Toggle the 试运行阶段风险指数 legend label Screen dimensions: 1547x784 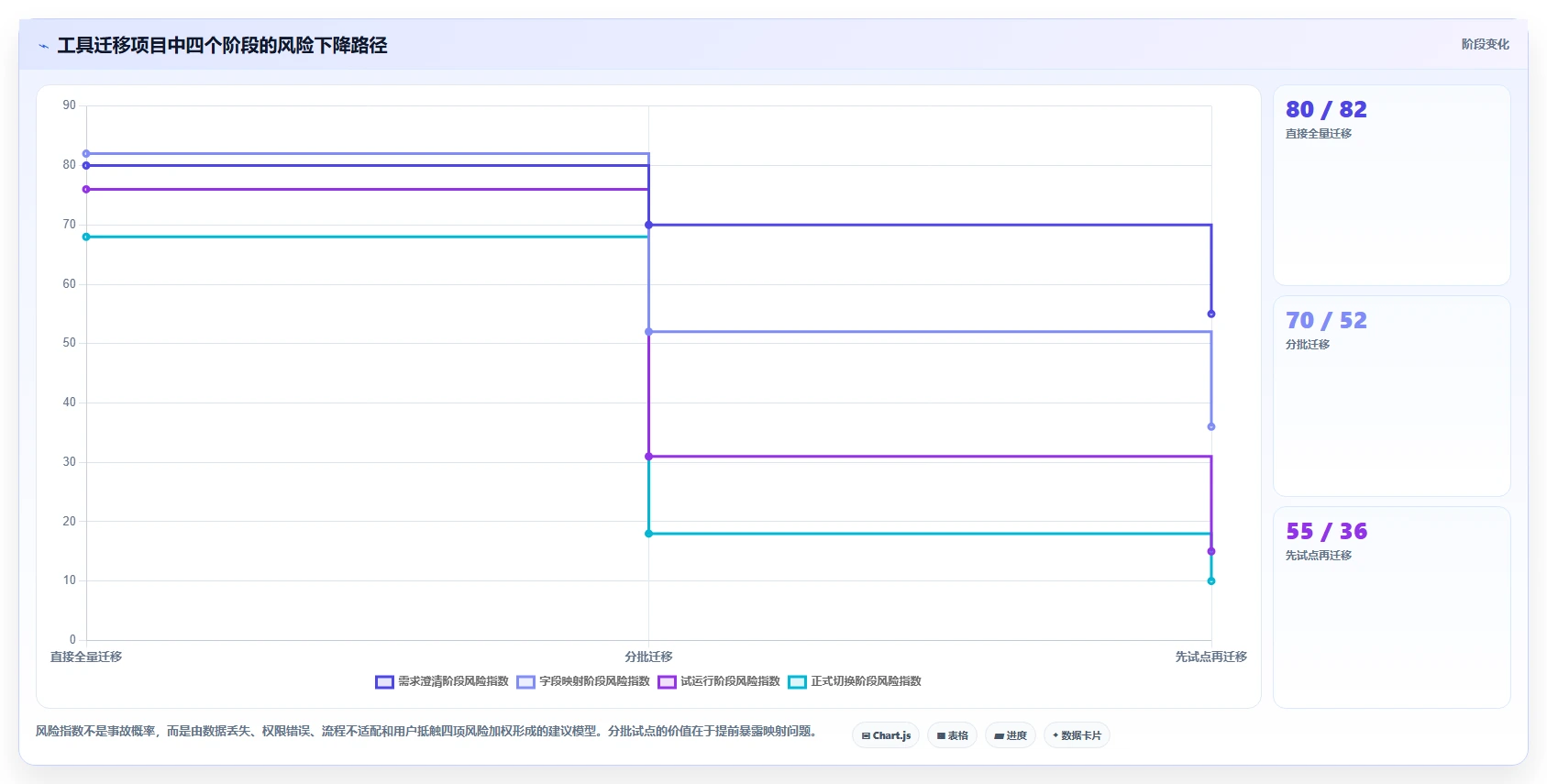point(730,681)
